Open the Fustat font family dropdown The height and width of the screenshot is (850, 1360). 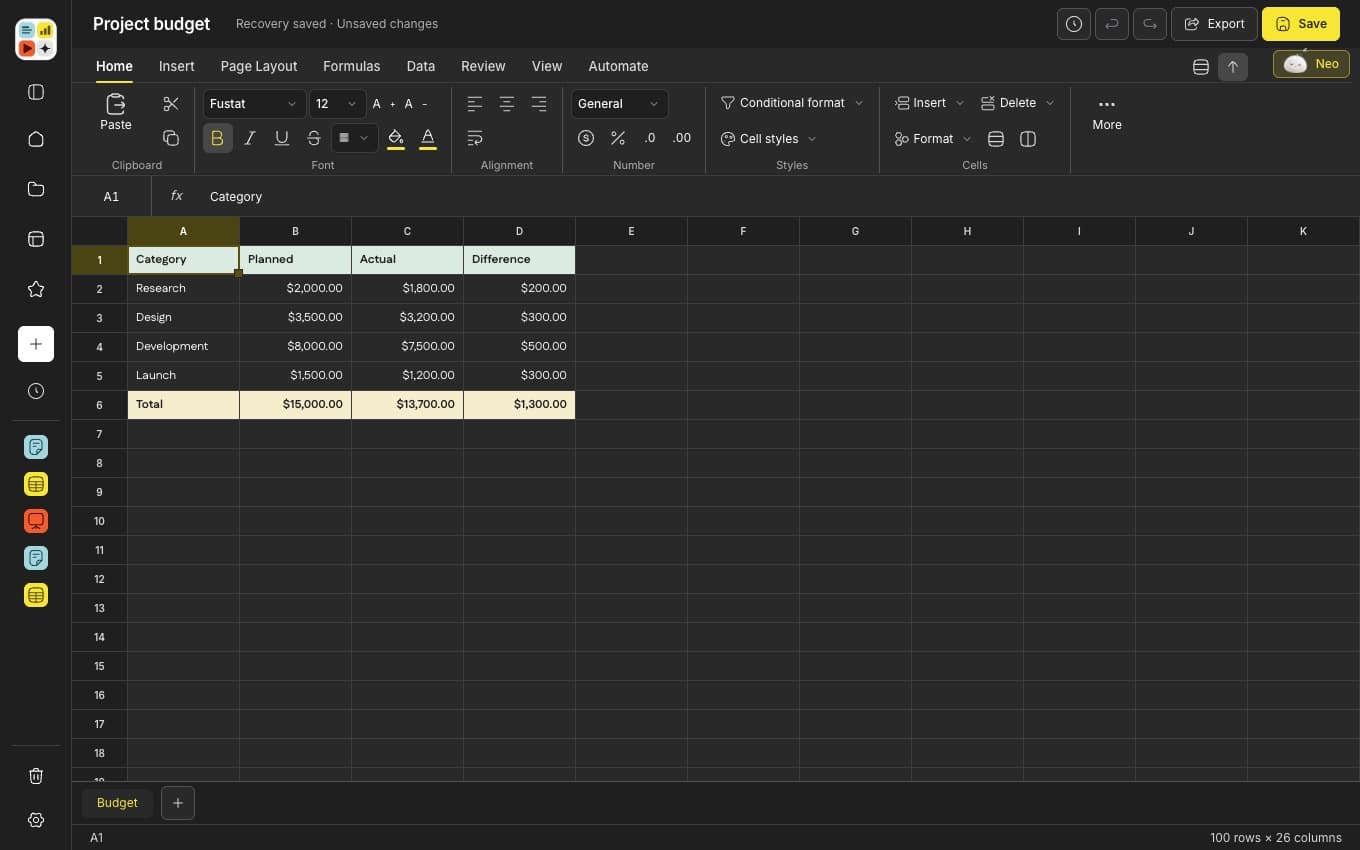pyautogui.click(x=254, y=104)
